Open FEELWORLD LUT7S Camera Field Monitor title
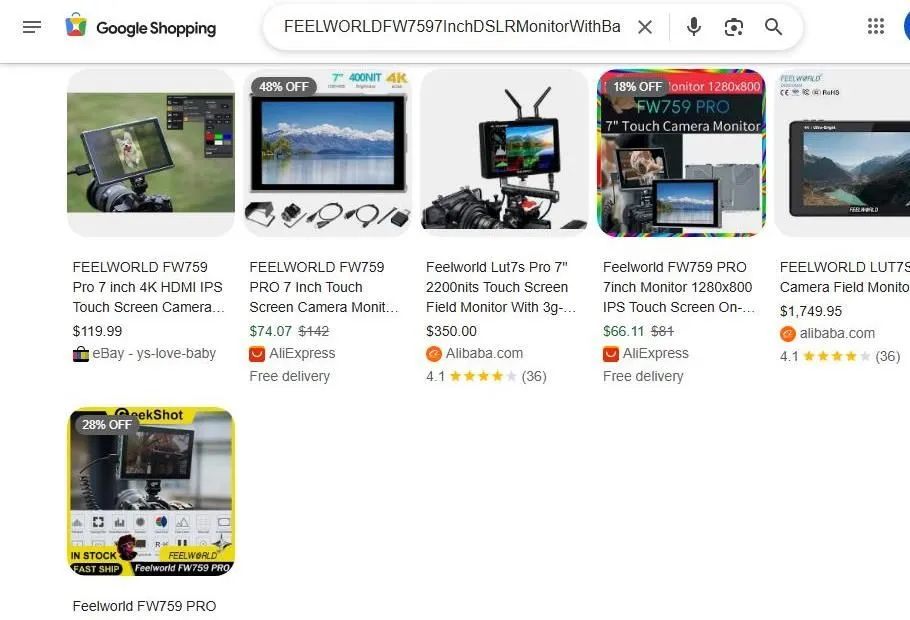This screenshot has width=910, height=620. [845, 277]
